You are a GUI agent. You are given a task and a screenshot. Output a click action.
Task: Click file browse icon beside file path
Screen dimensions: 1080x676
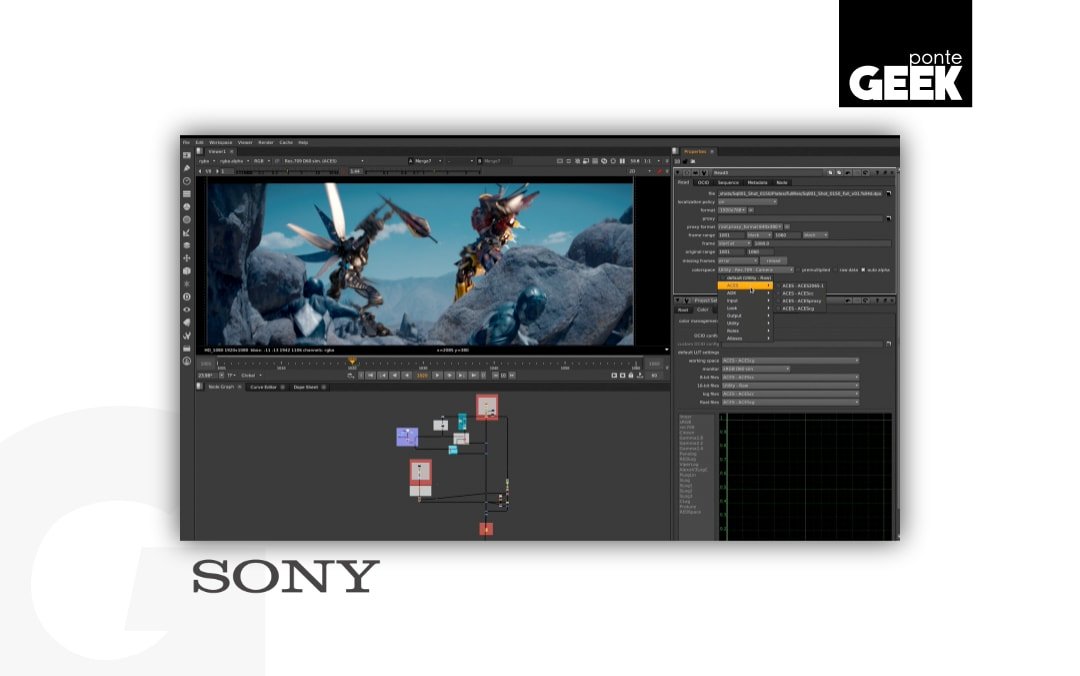coord(889,194)
